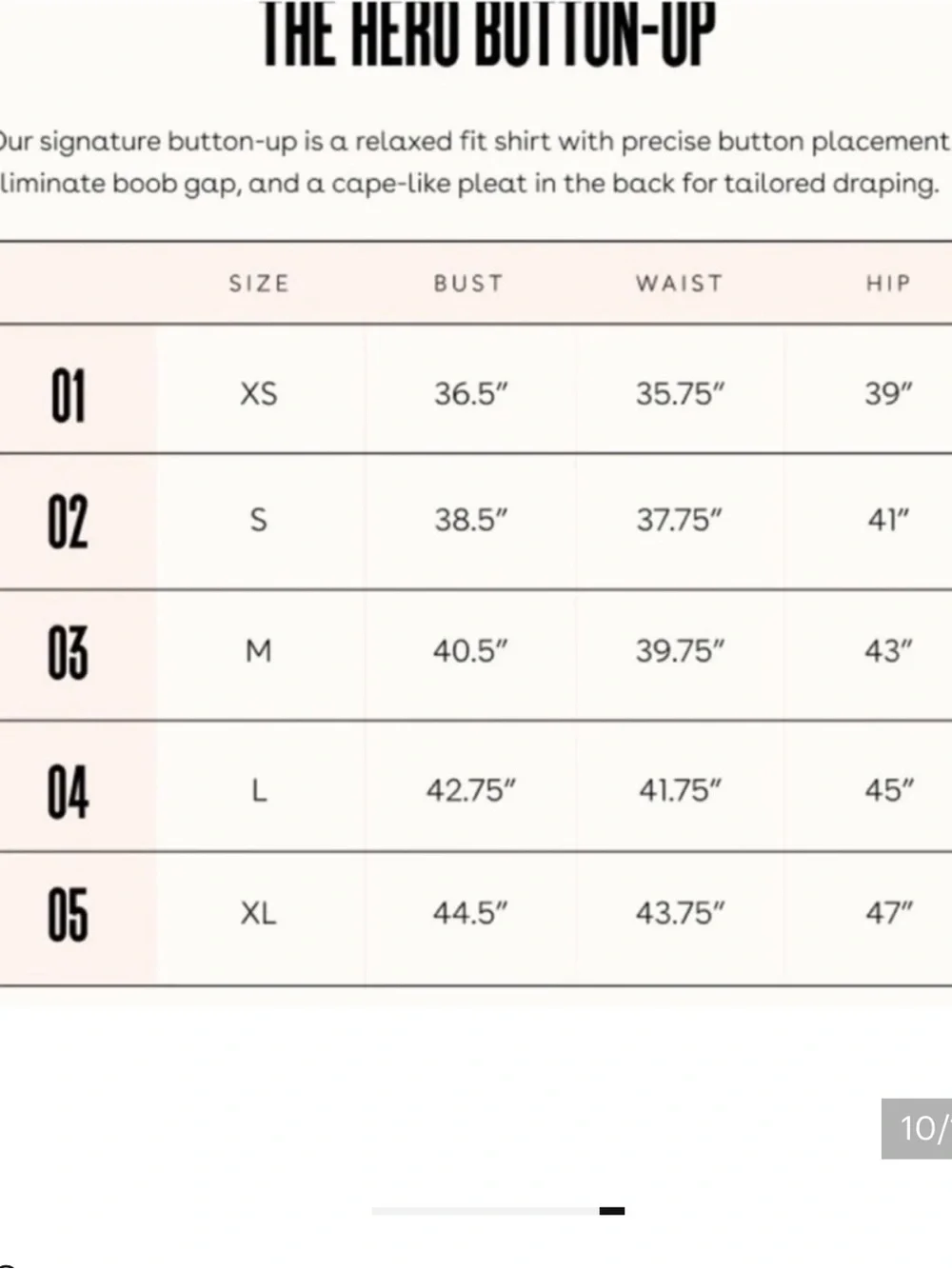
Task: Select the 02 size row number
Action: coord(68,522)
